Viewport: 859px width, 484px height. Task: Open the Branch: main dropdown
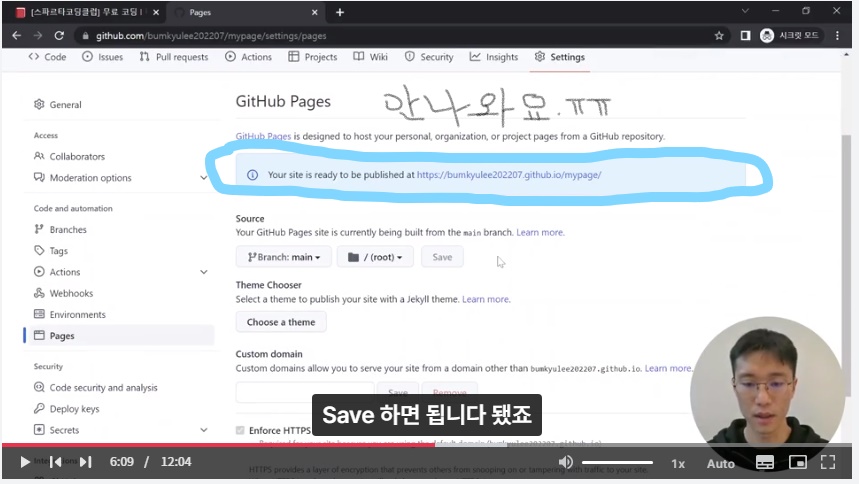tap(284, 257)
